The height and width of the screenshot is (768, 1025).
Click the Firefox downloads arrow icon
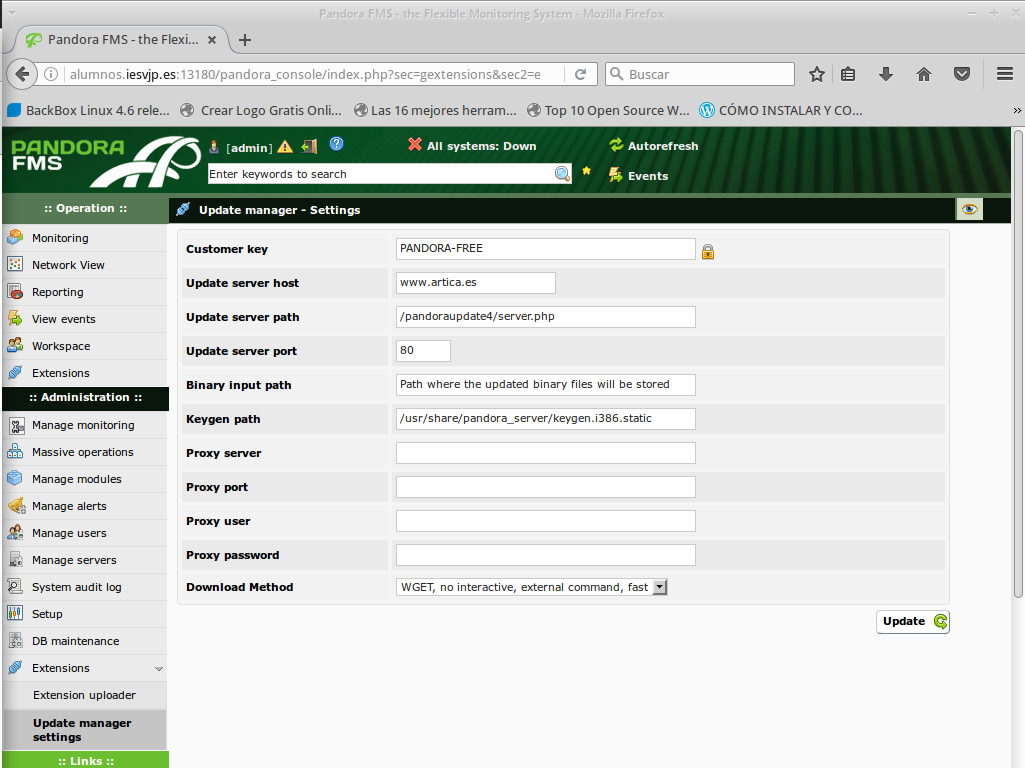click(x=886, y=74)
